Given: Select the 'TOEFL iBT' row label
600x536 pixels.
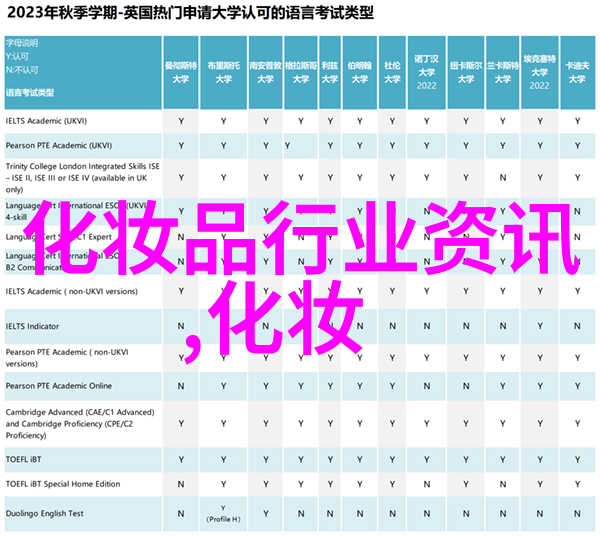Looking at the screenshot, I should (23, 459).
